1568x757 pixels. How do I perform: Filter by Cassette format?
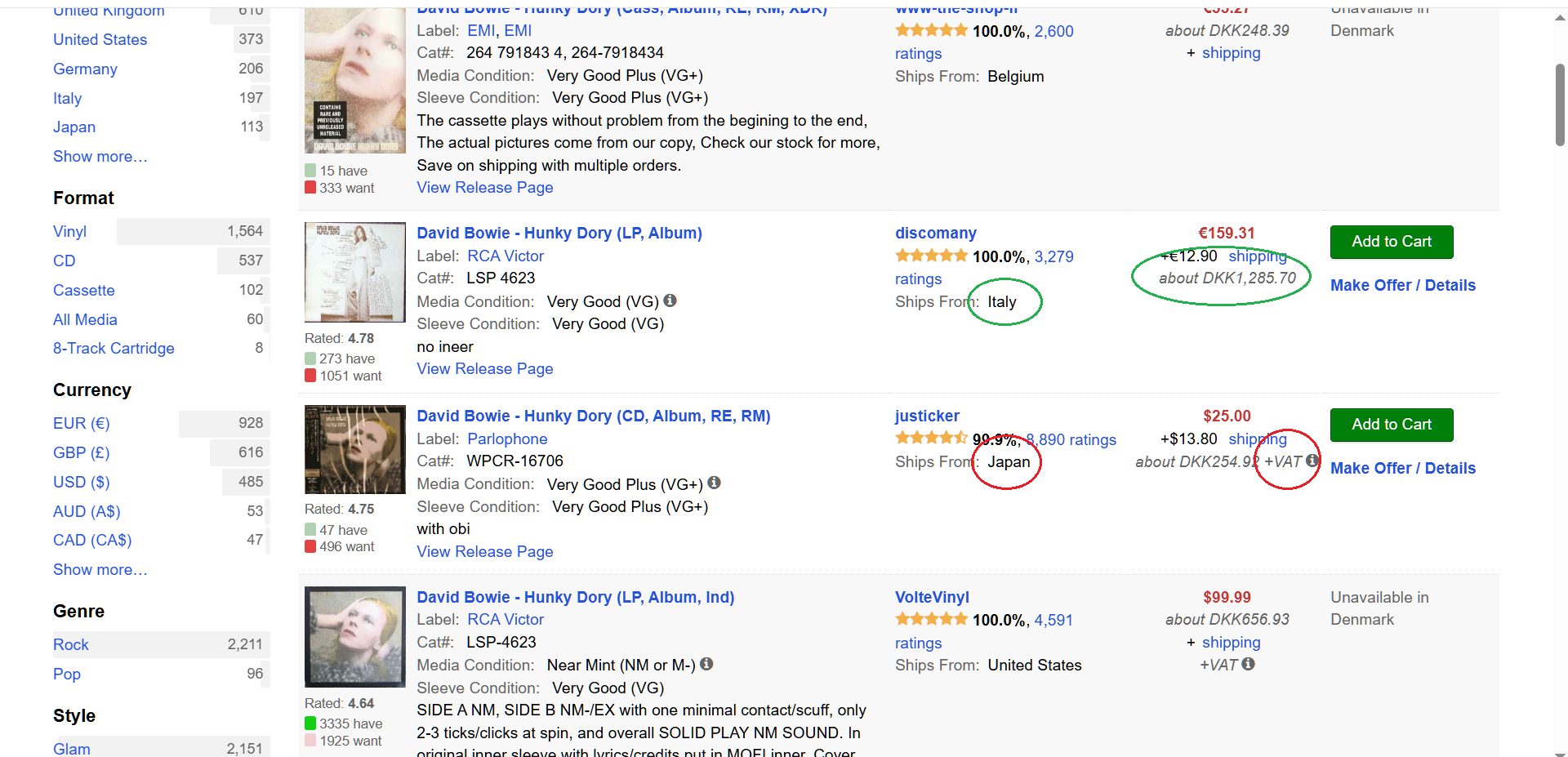click(84, 290)
